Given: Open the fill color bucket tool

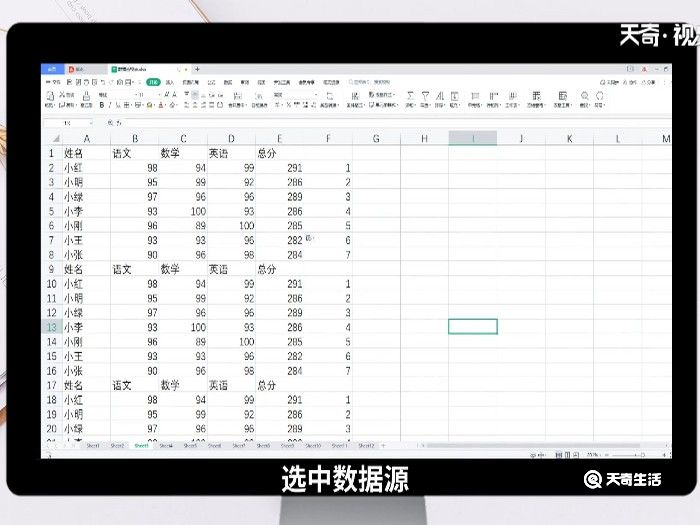Looking at the screenshot, I should [x=150, y=105].
